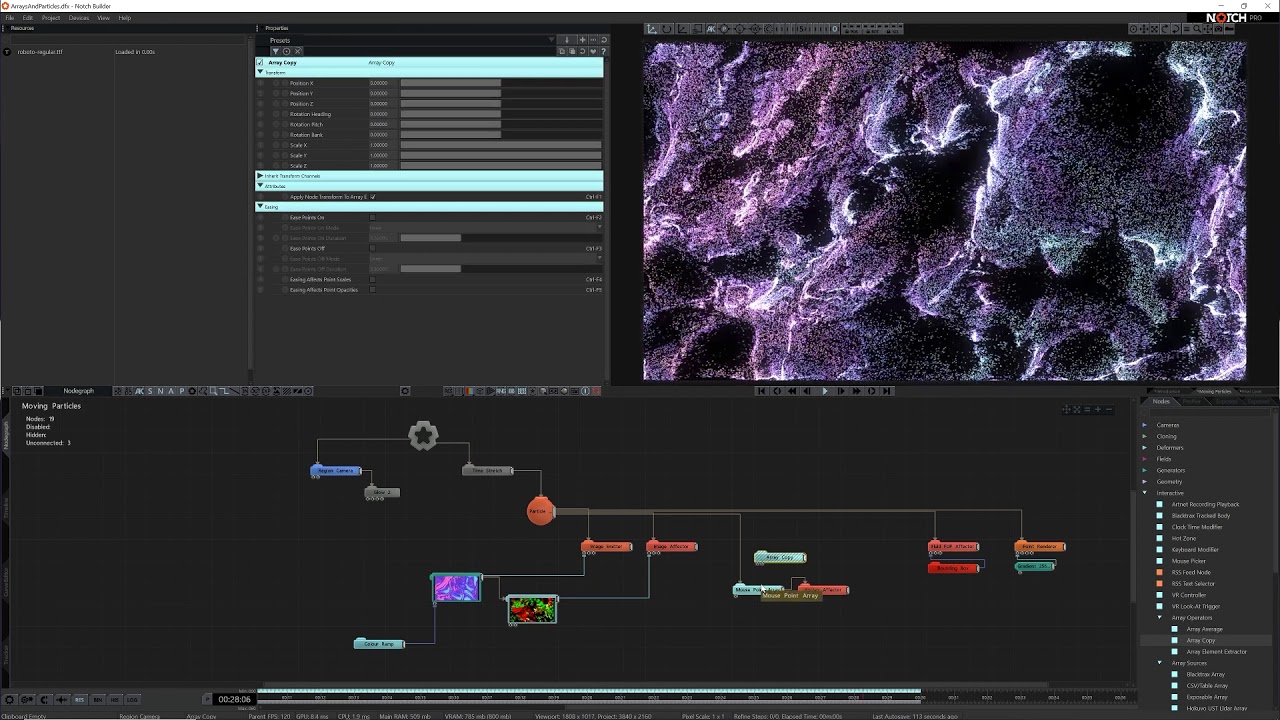
Task: Click the Array Copy node in nodegraph
Action: pos(780,557)
